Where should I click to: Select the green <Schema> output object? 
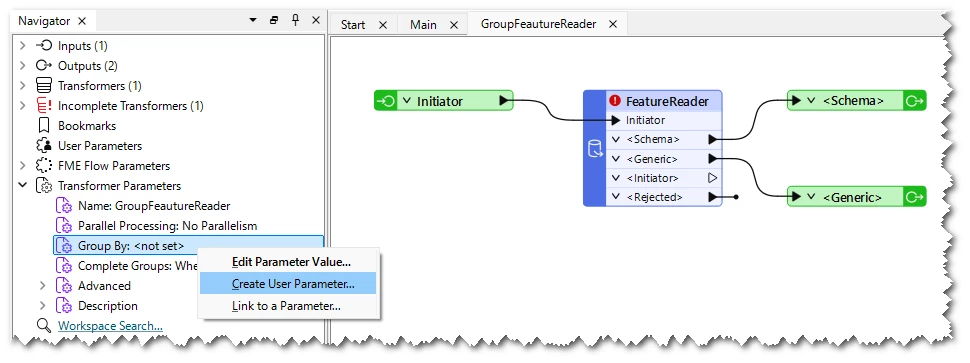(856, 100)
